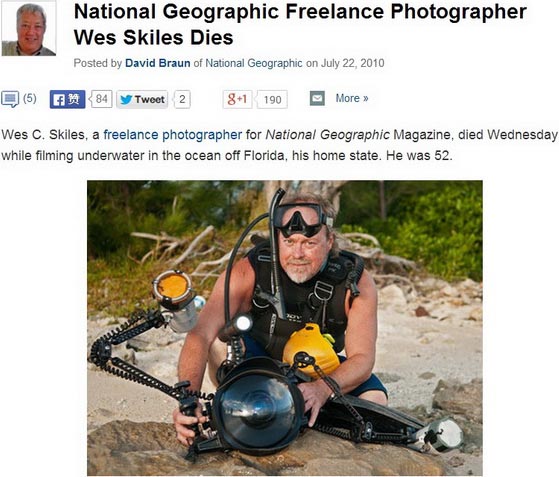
Task: Click the Facebook like count 84
Action: click(102, 99)
